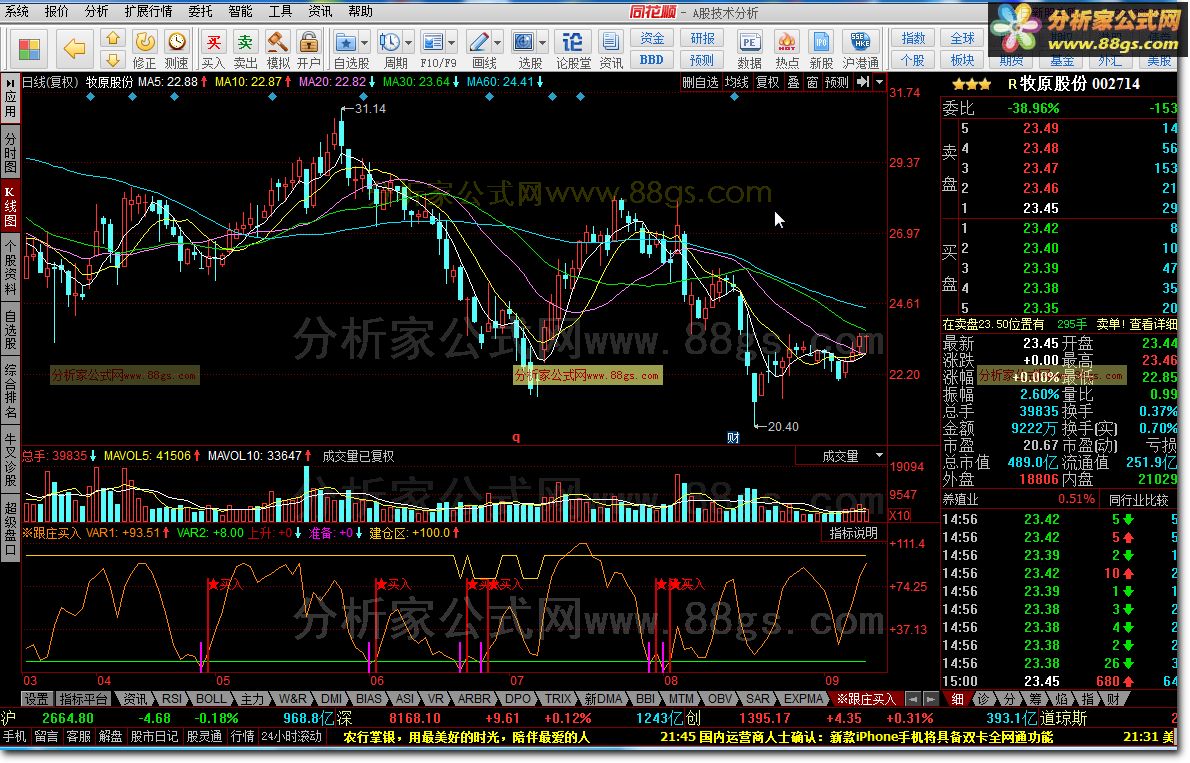
Task: Open the 沪港通 SSE-HKE icon
Action: [x=861, y=50]
